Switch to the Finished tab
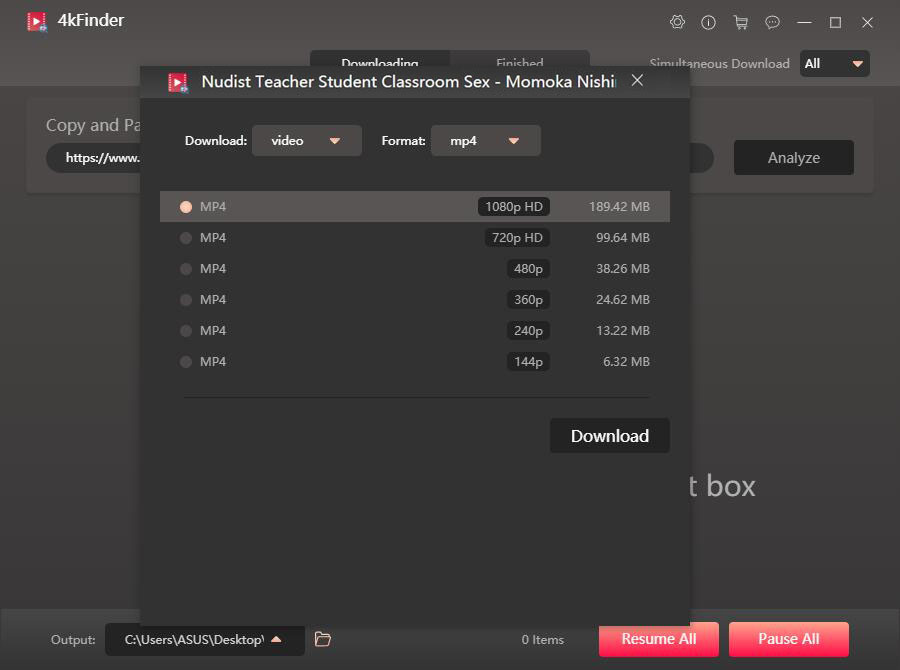900x670 pixels. pos(519,63)
